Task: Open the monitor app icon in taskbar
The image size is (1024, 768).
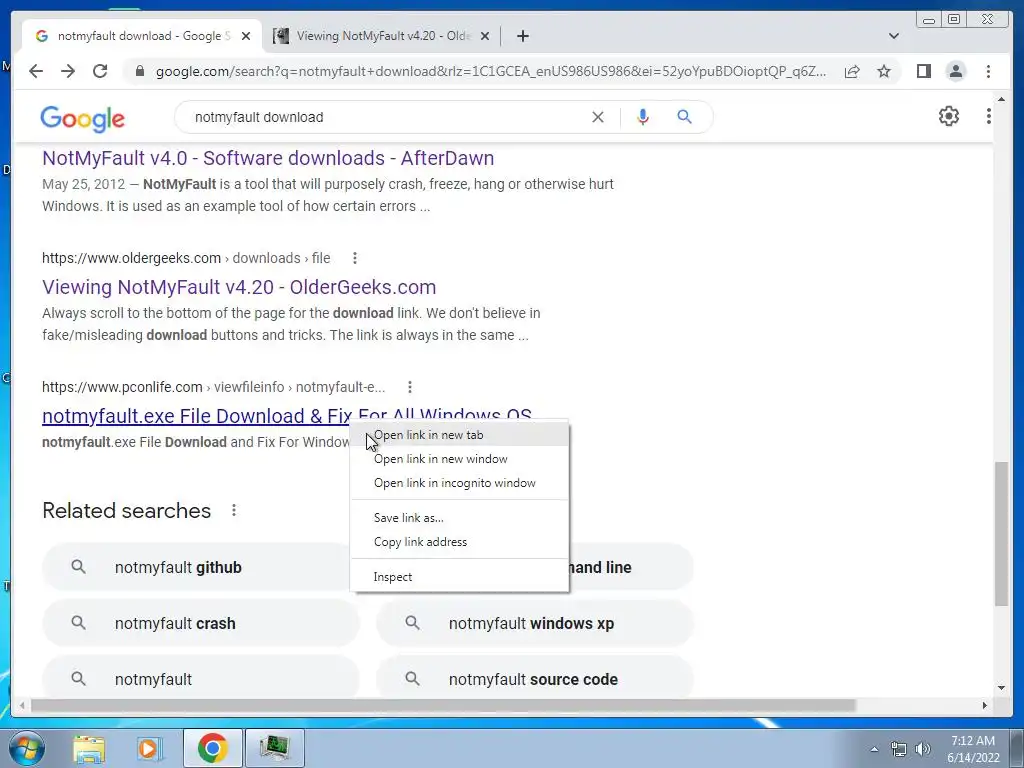Action: pyautogui.click(x=274, y=748)
